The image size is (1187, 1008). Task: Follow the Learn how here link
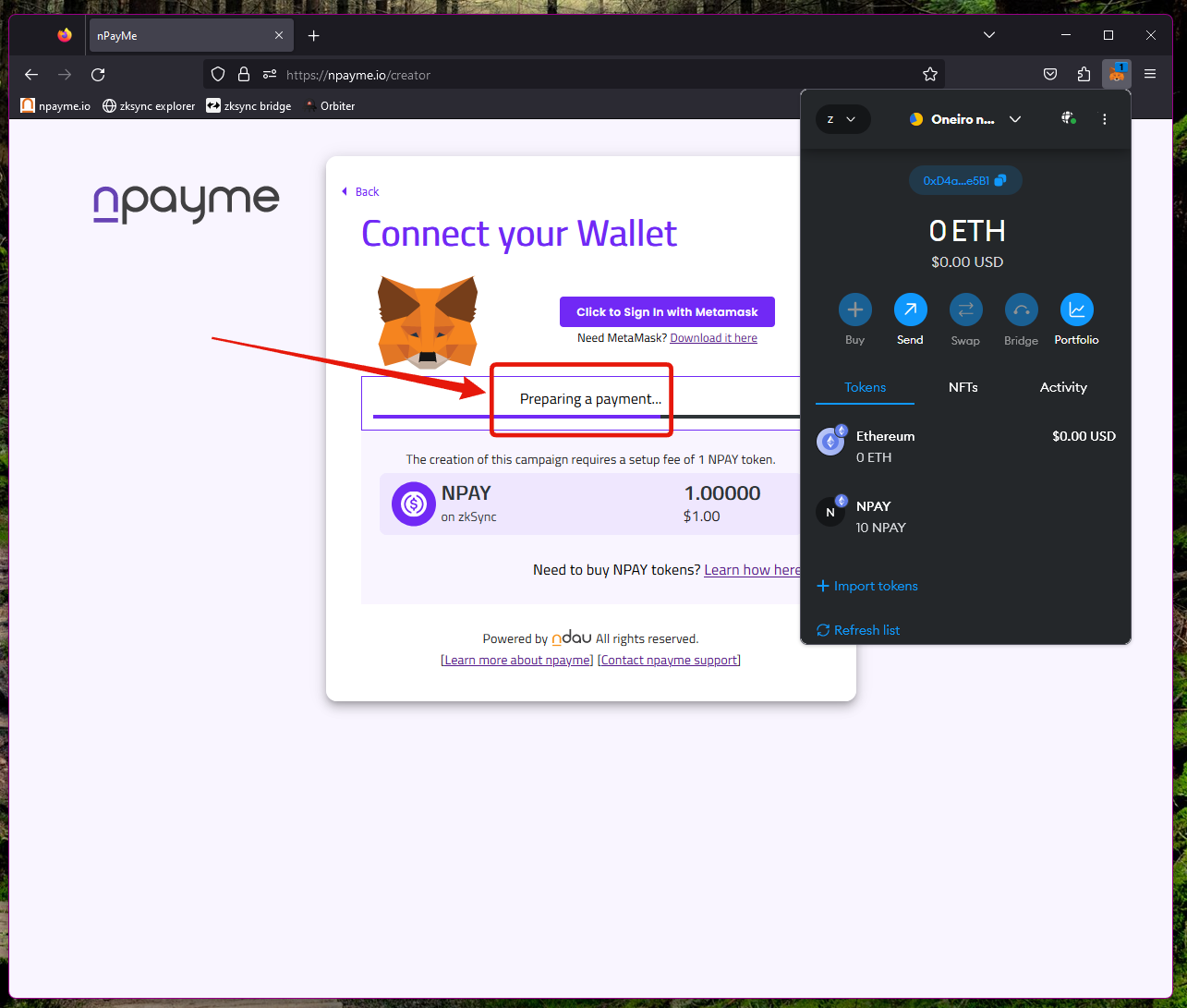click(x=753, y=570)
